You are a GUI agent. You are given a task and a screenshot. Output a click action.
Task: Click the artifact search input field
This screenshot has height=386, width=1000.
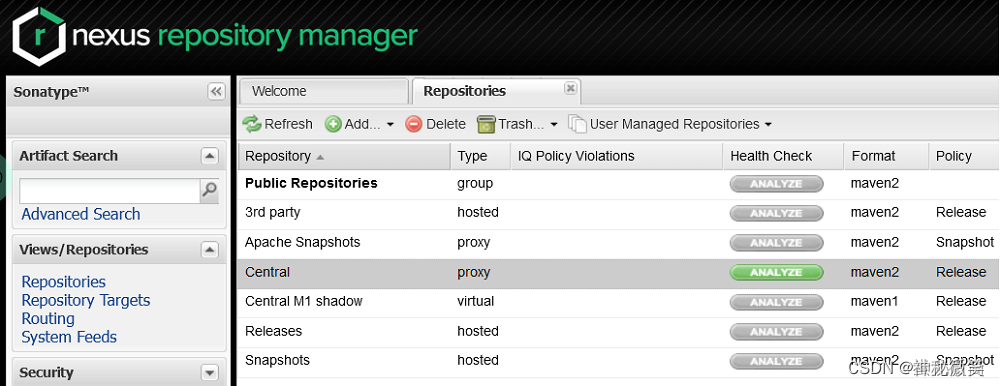tap(110, 191)
